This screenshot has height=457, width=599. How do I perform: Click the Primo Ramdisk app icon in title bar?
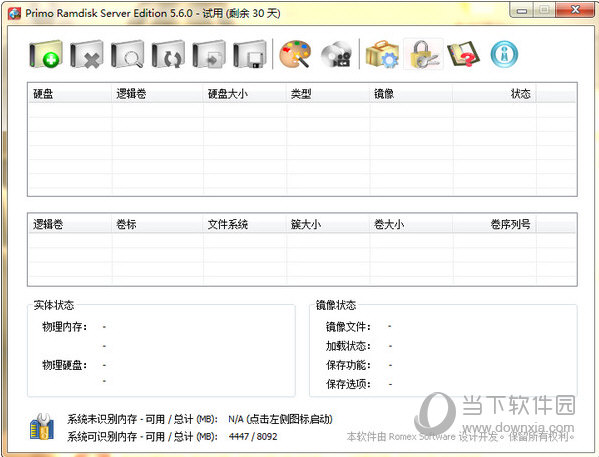pyautogui.click(x=15, y=13)
